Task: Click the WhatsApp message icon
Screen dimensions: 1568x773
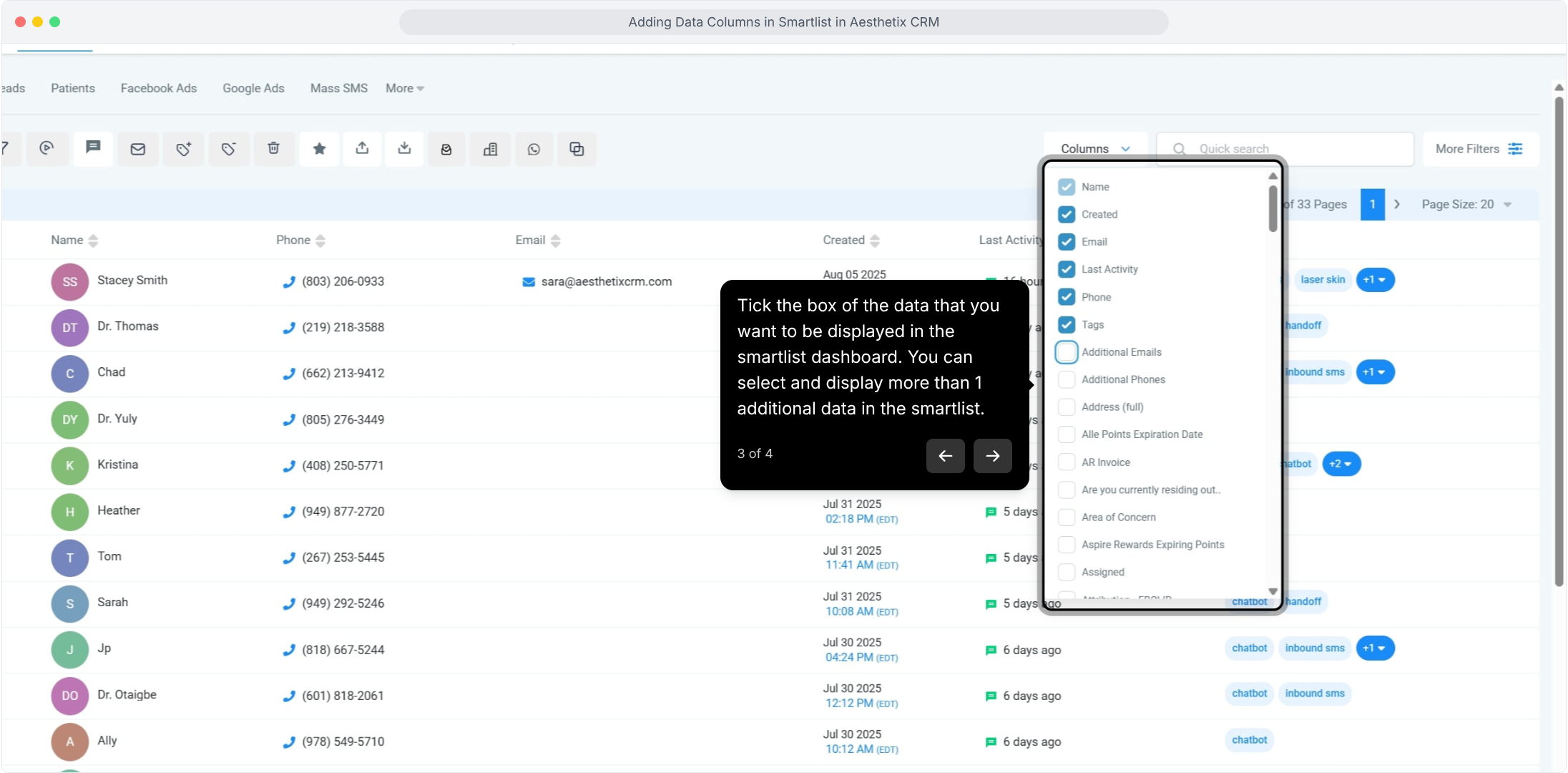Action: pyautogui.click(x=534, y=149)
